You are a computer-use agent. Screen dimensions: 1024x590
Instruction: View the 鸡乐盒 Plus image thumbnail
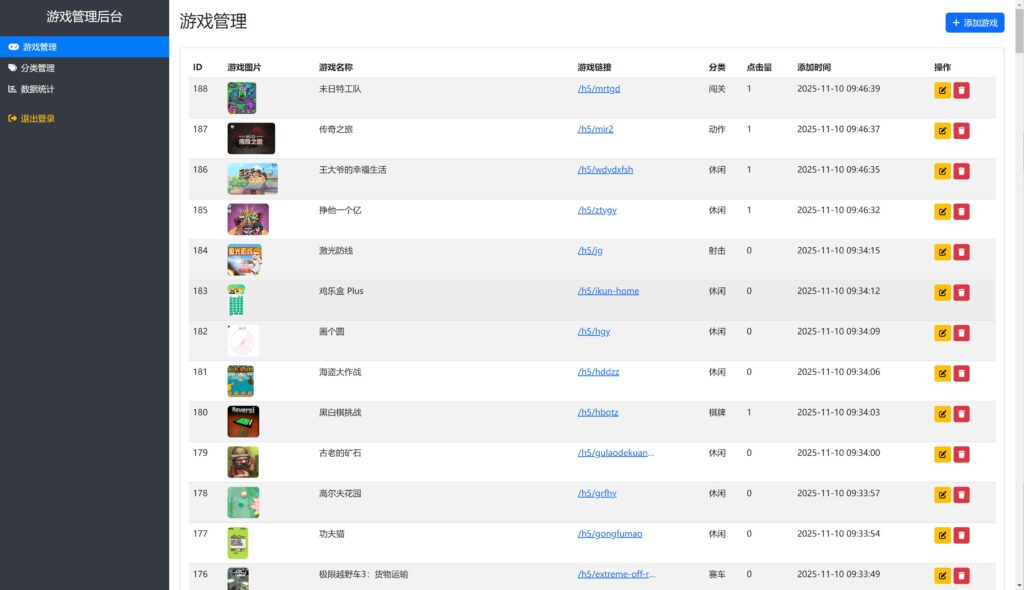(x=237, y=299)
